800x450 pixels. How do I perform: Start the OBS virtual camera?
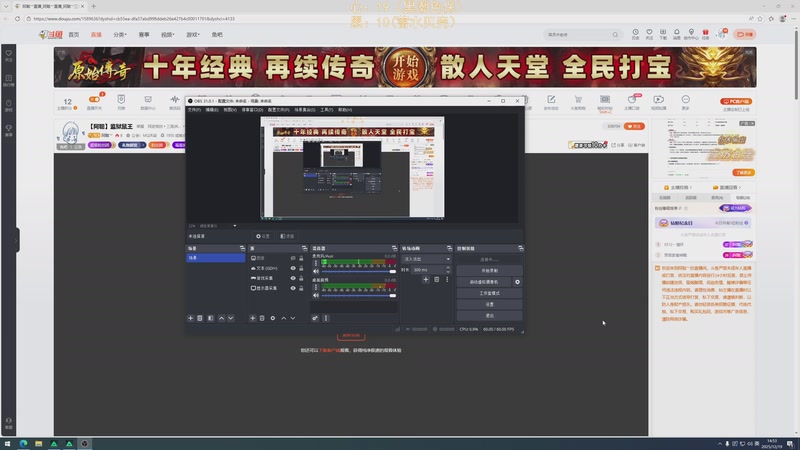pos(484,282)
